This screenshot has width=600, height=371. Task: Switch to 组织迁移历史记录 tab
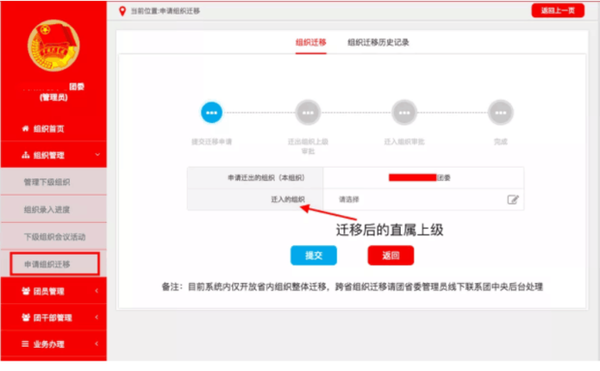pyautogui.click(x=378, y=42)
